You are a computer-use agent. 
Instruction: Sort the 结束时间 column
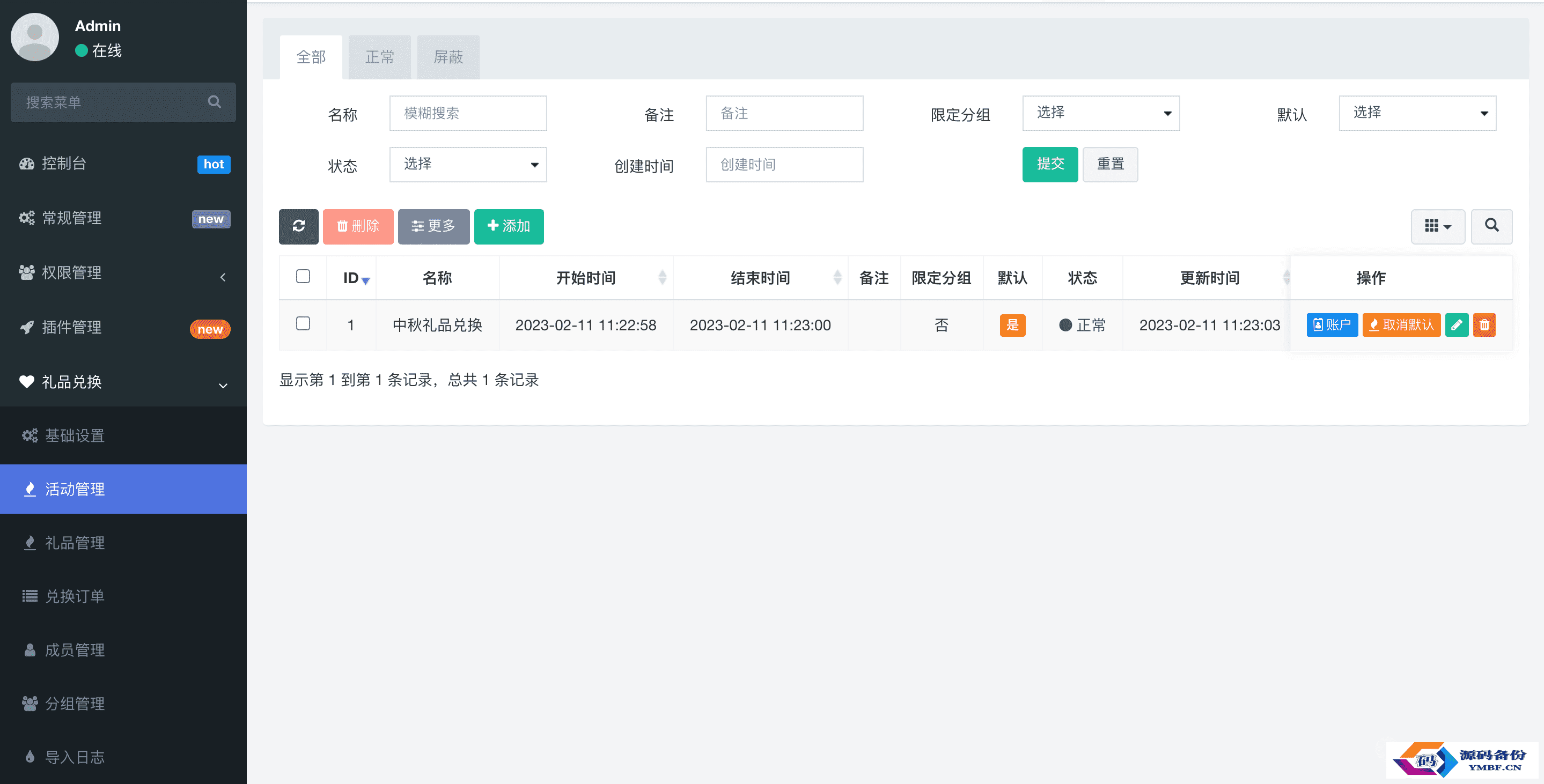(837, 277)
